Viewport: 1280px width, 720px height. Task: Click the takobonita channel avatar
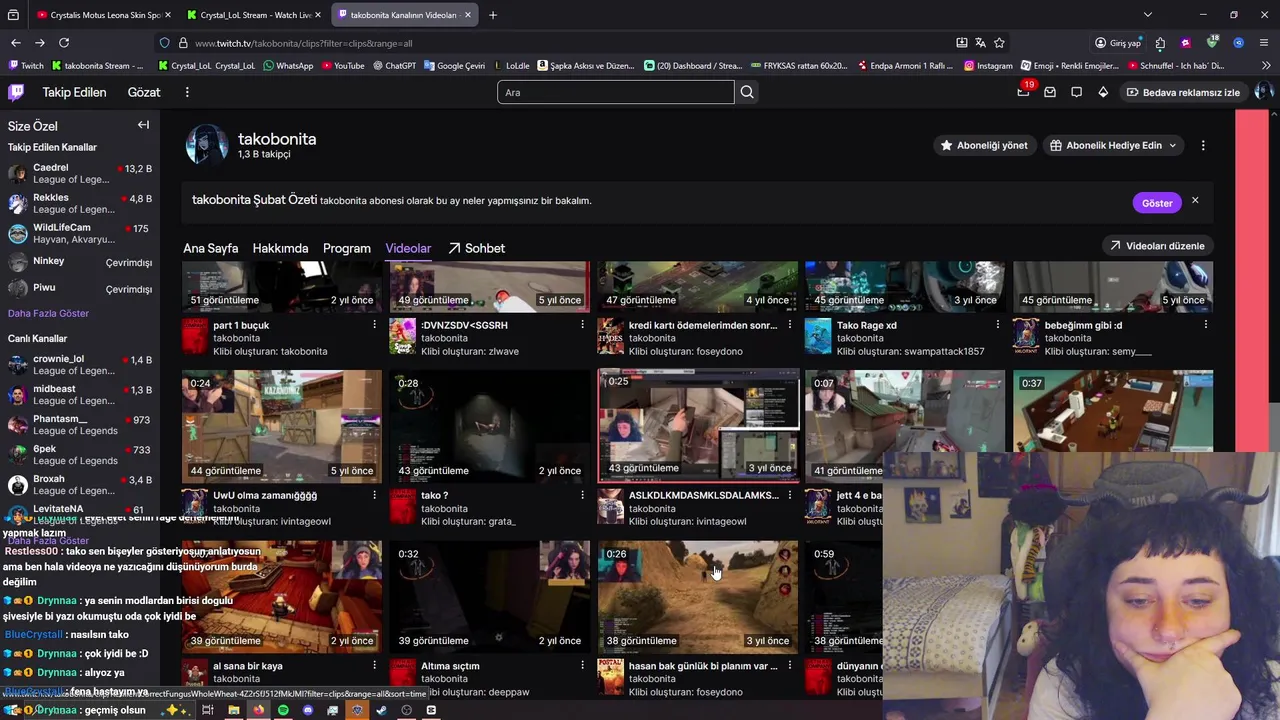[206, 145]
